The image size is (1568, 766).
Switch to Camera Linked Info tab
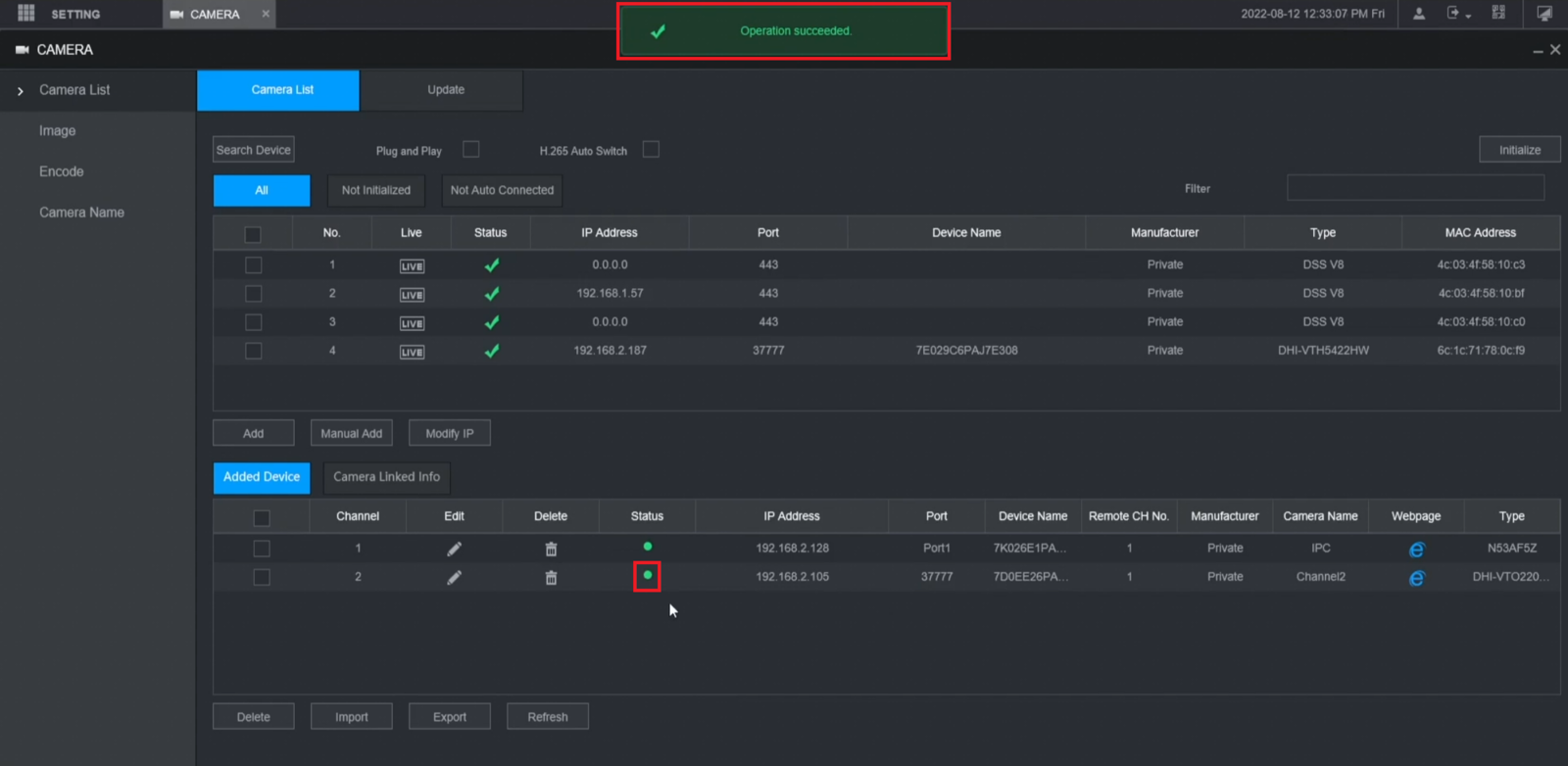tap(386, 477)
